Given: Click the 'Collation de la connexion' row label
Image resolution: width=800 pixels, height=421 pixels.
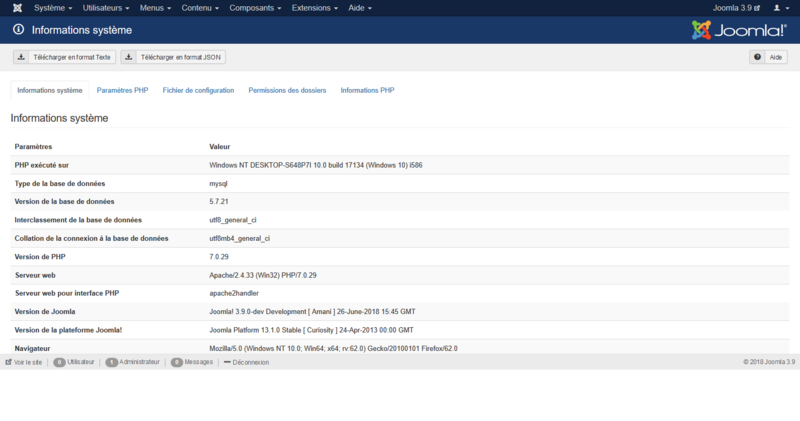Looking at the screenshot, I should pyautogui.click(x=91, y=238).
